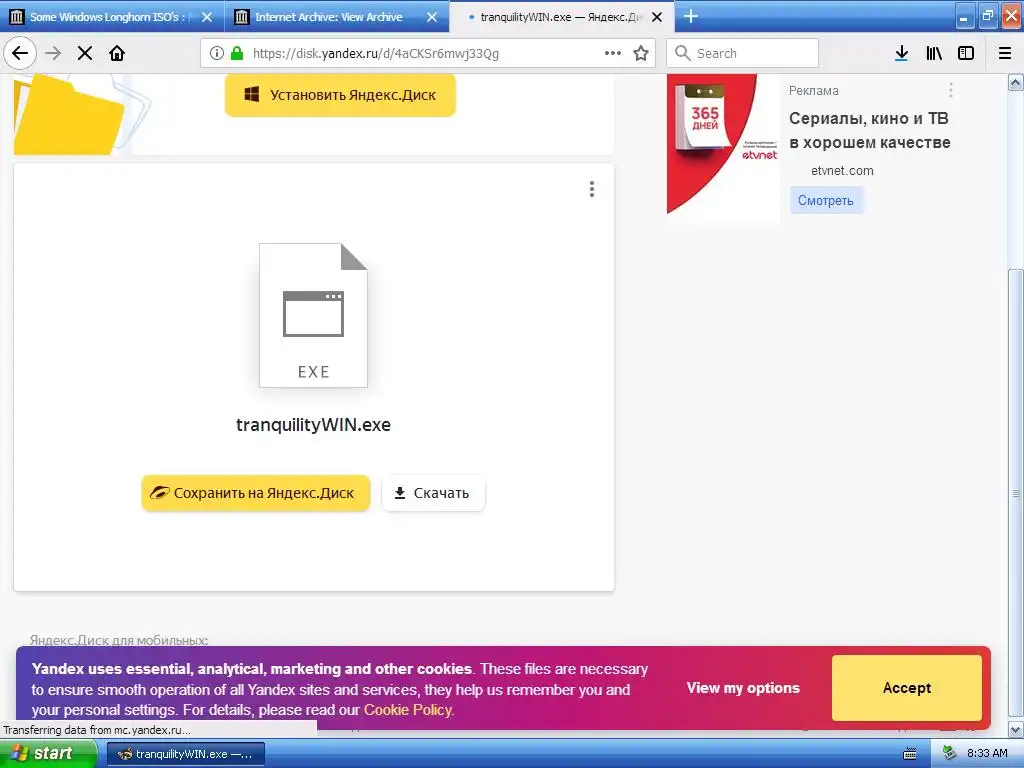Open the Firefox hamburger menu
Screen dimensions: 1024x768
tap(1005, 53)
